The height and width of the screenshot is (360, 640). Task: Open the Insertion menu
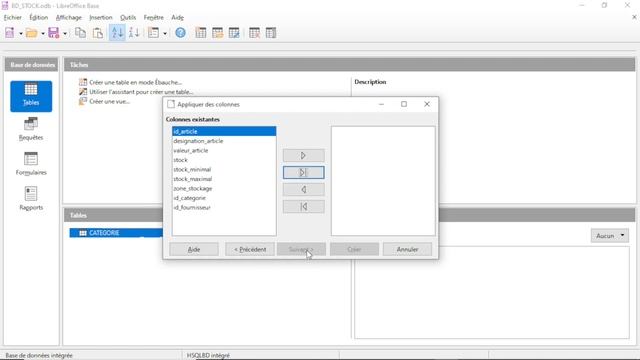click(x=101, y=18)
